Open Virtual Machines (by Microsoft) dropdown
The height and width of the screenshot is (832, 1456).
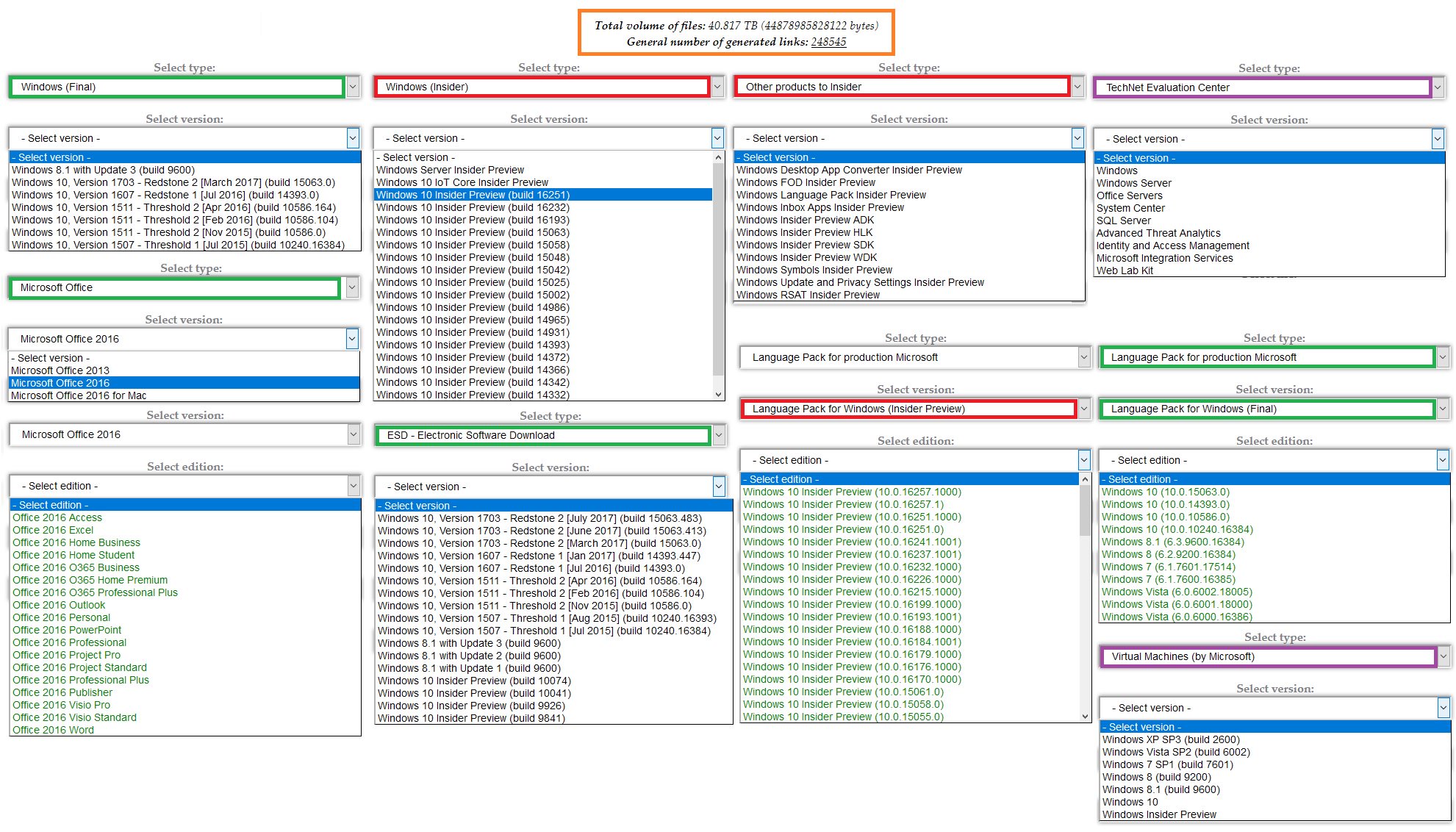[x=1275, y=656]
